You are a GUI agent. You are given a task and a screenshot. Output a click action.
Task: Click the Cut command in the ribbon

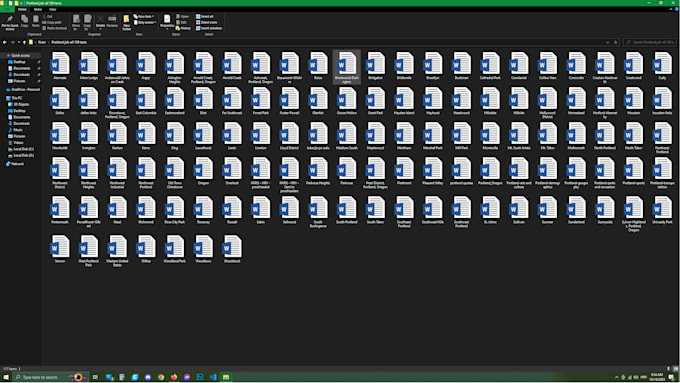tap(48, 16)
